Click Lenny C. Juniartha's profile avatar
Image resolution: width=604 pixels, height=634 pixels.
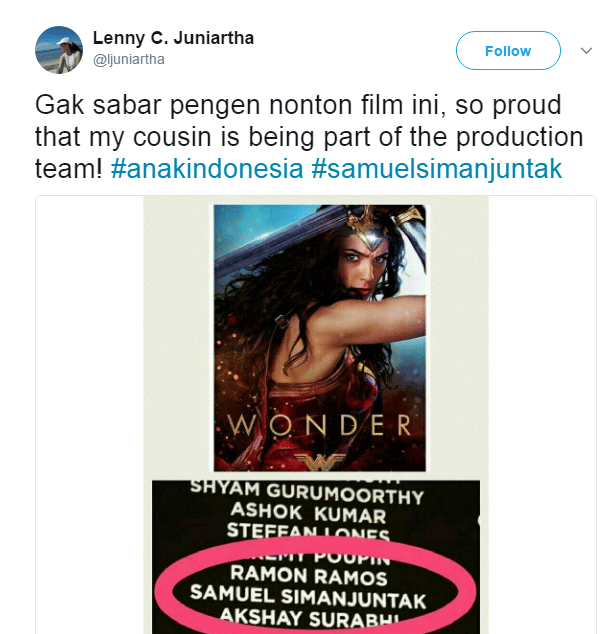point(59,49)
